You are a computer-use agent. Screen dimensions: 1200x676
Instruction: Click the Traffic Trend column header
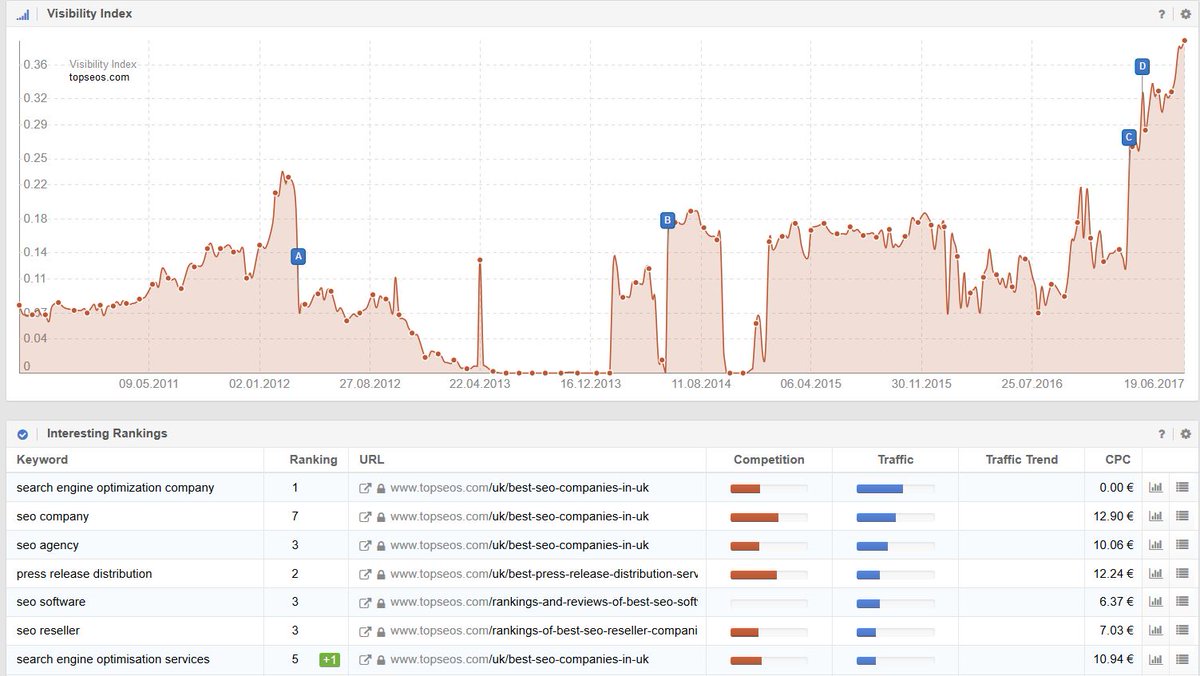(x=1021, y=460)
